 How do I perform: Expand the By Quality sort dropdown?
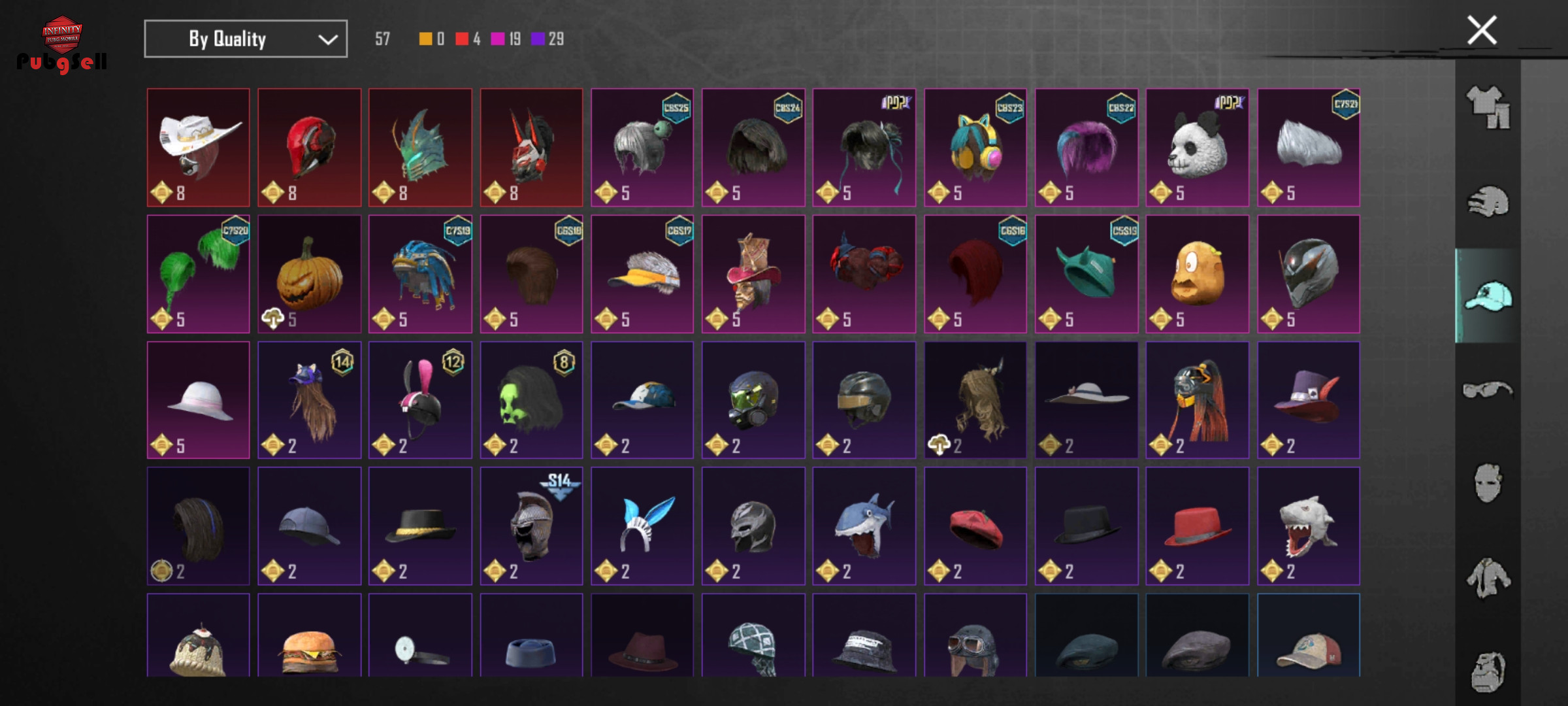pyautogui.click(x=246, y=39)
